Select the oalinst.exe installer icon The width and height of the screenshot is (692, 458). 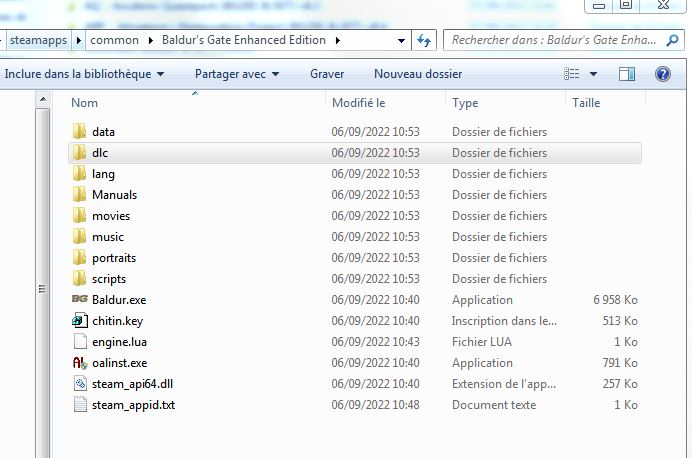pos(80,363)
